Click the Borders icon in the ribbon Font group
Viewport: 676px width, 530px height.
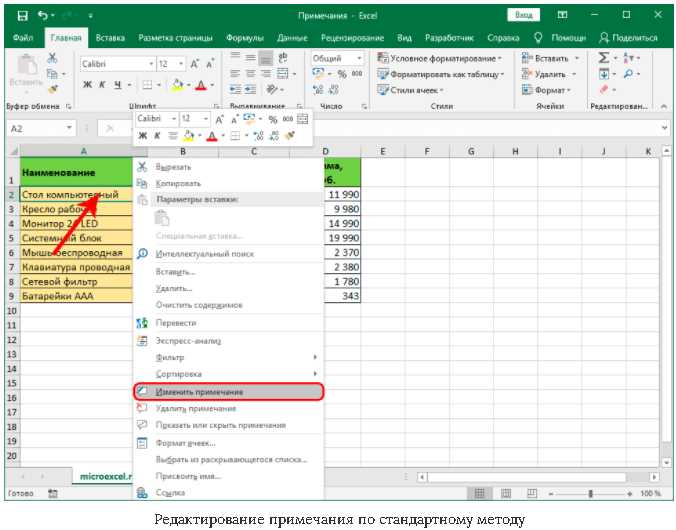point(147,85)
